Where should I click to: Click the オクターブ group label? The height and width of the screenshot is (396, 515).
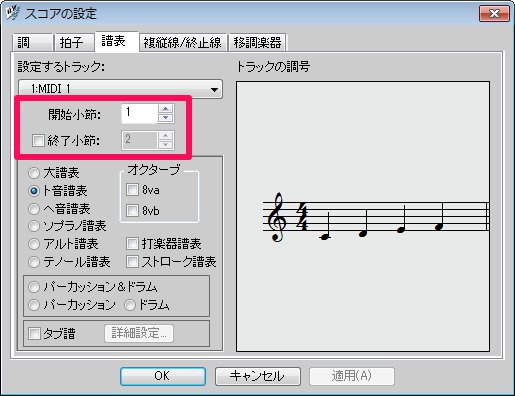[154, 170]
